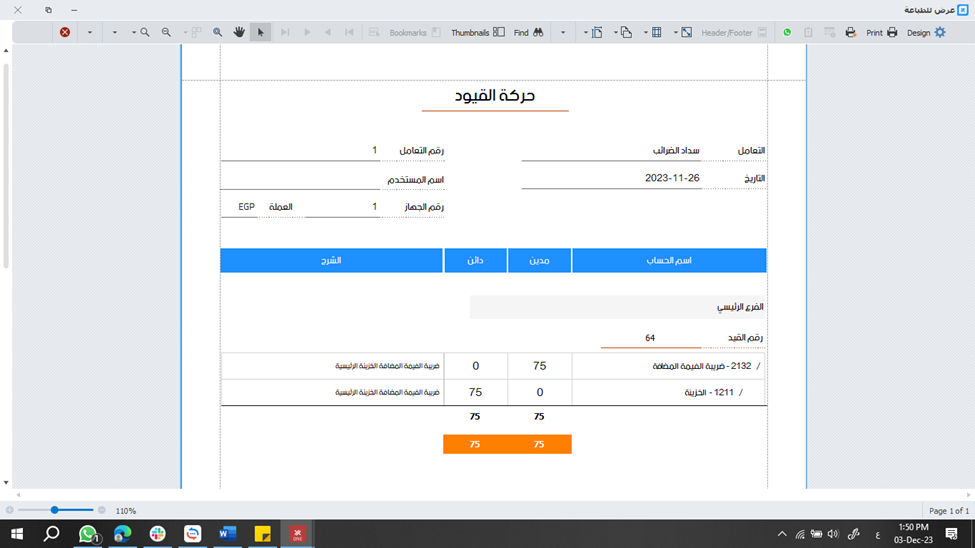
Task: Open taskbar search
Action: [52, 534]
